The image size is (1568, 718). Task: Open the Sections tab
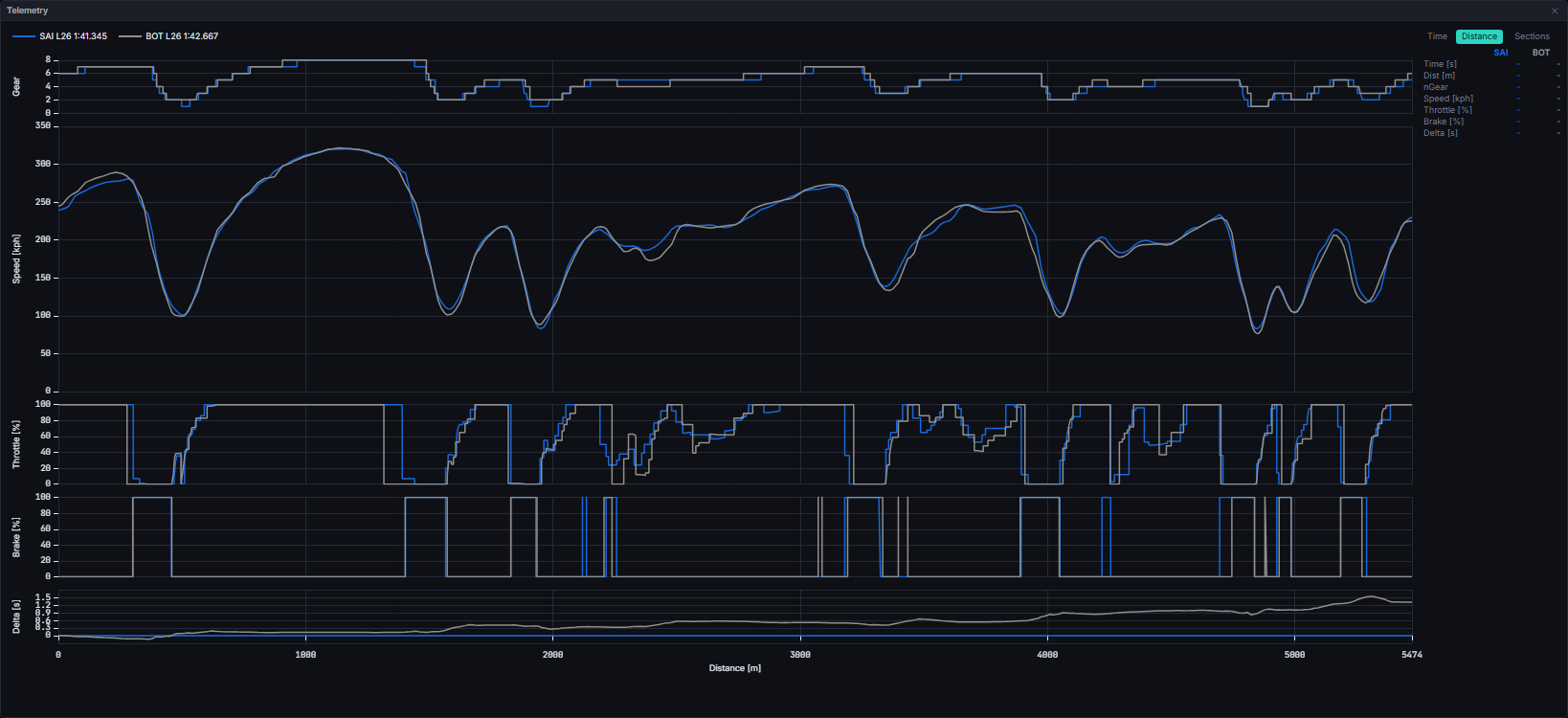pos(1532,36)
